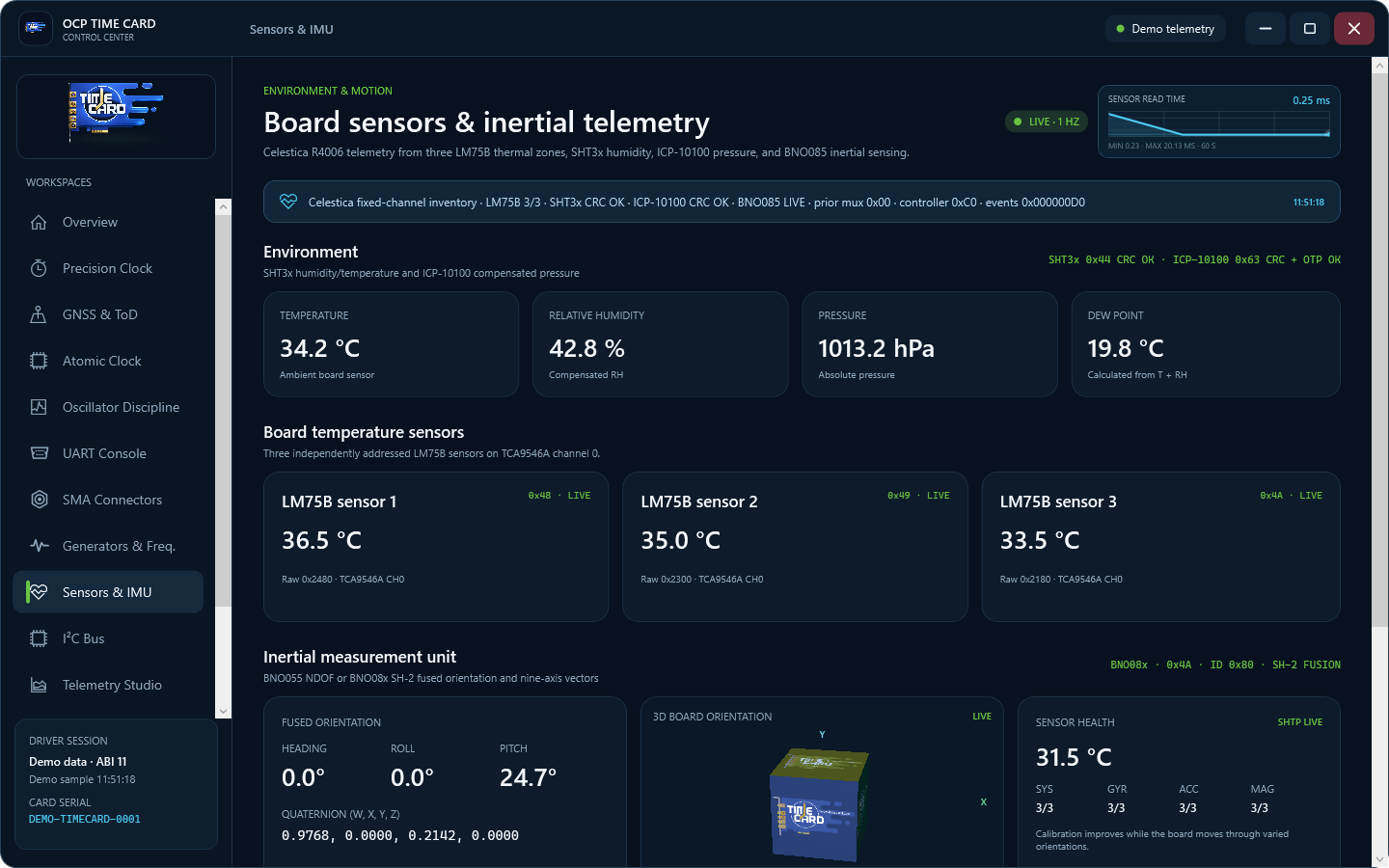Click the main page scrollbar down arrow
Image resolution: width=1389 pixels, height=868 pixels.
1379,859
